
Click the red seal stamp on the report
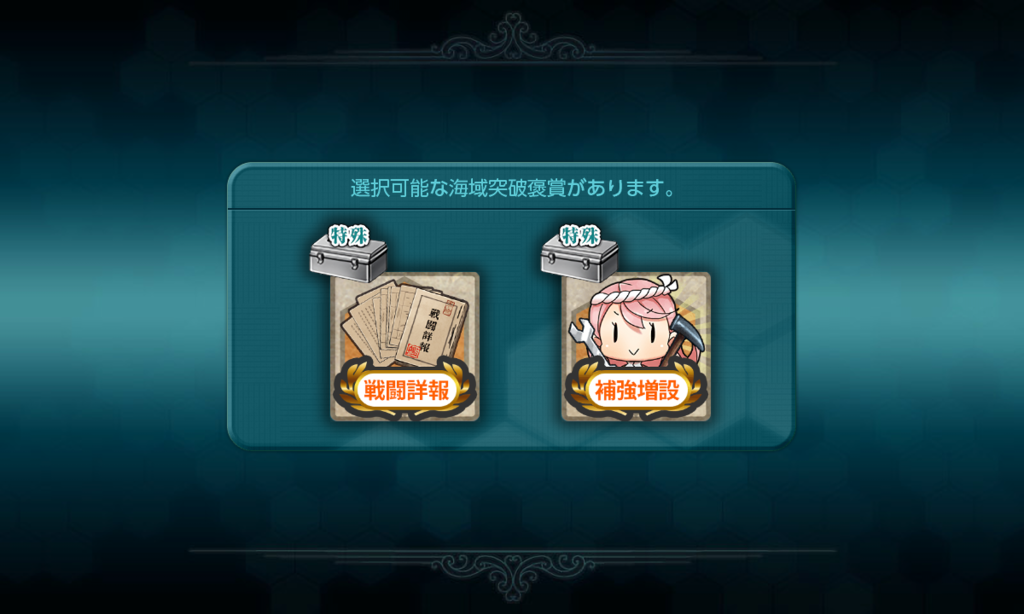point(415,353)
